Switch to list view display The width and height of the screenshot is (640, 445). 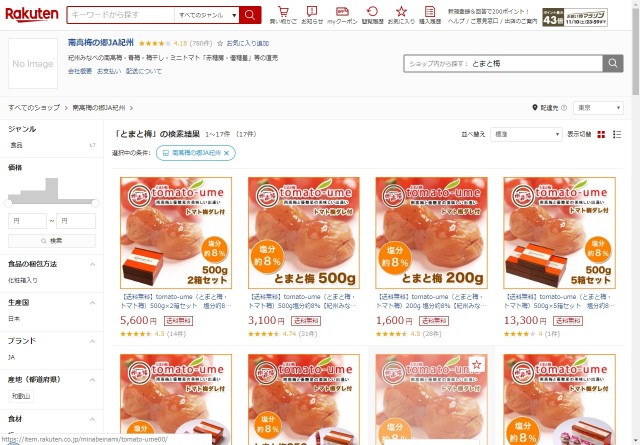tap(617, 134)
